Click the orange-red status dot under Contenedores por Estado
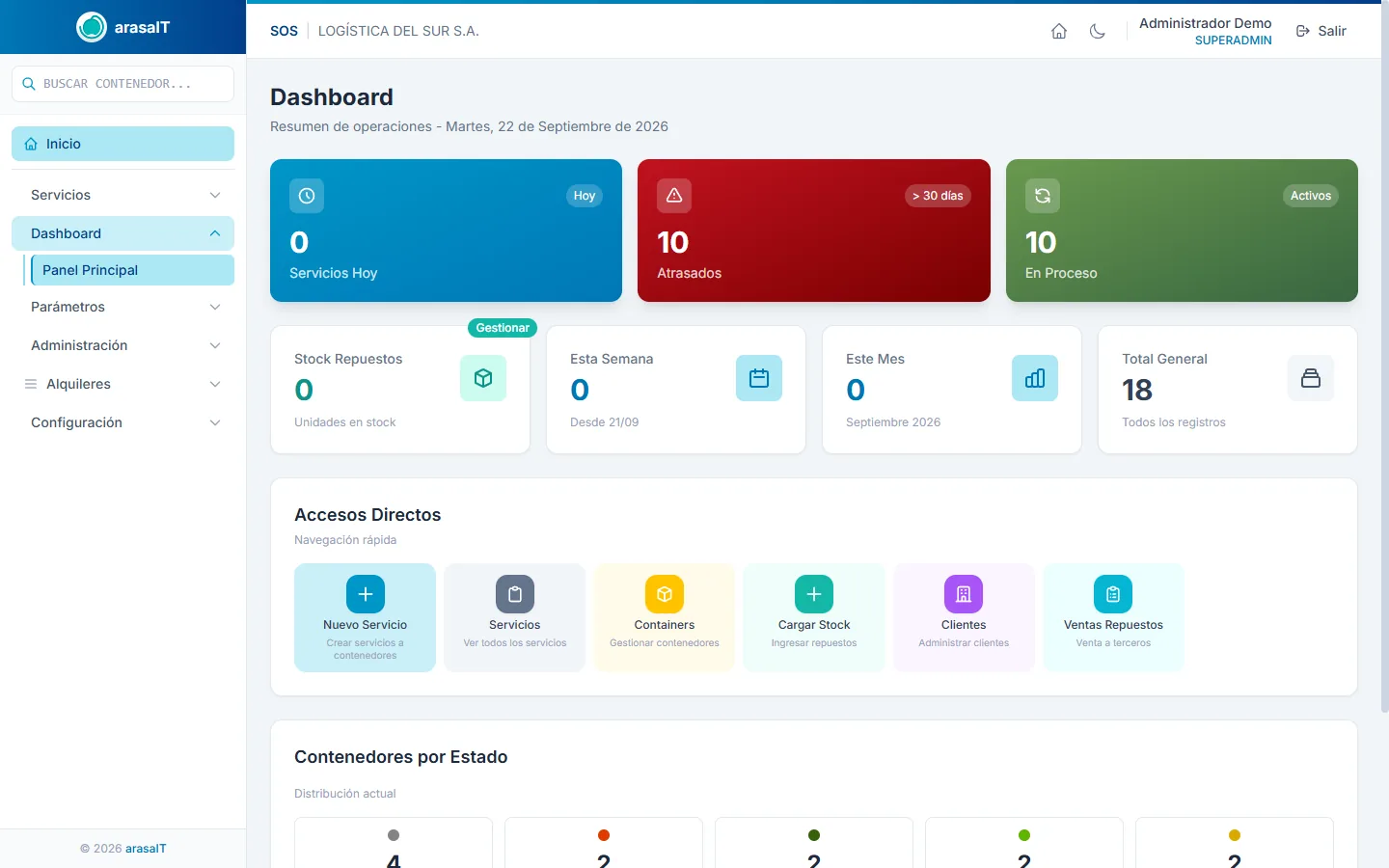 click(x=604, y=835)
